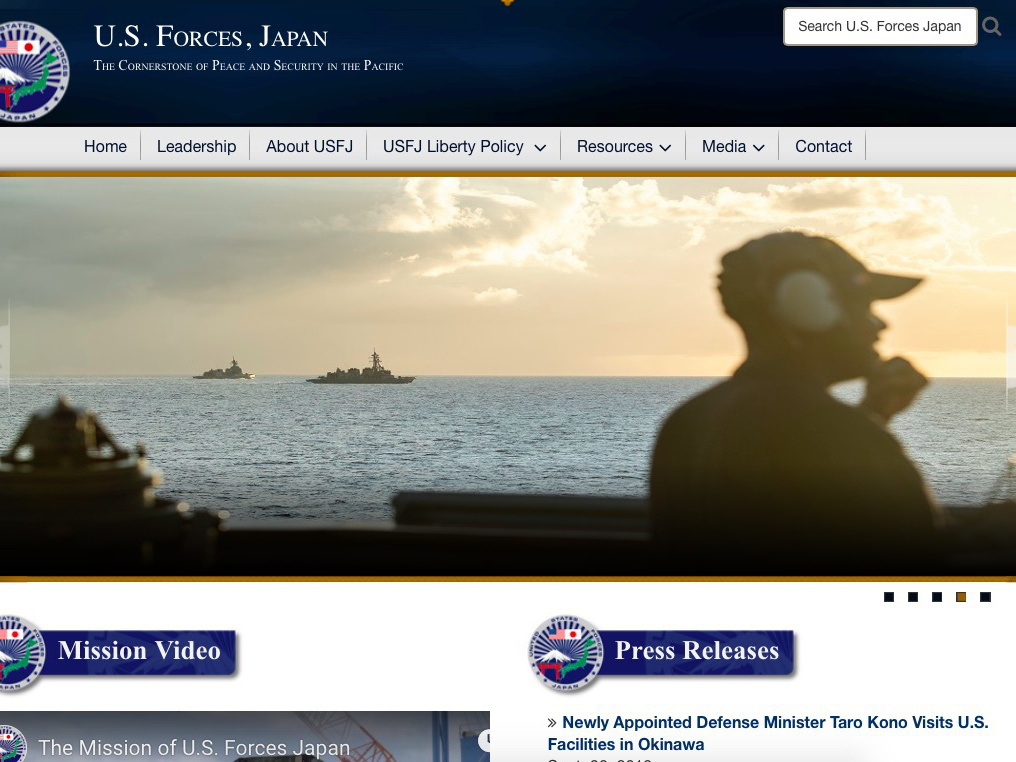The width and height of the screenshot is (1016, 762).
Task: Select the fifth carousel slide indicator
Action: 986,597
